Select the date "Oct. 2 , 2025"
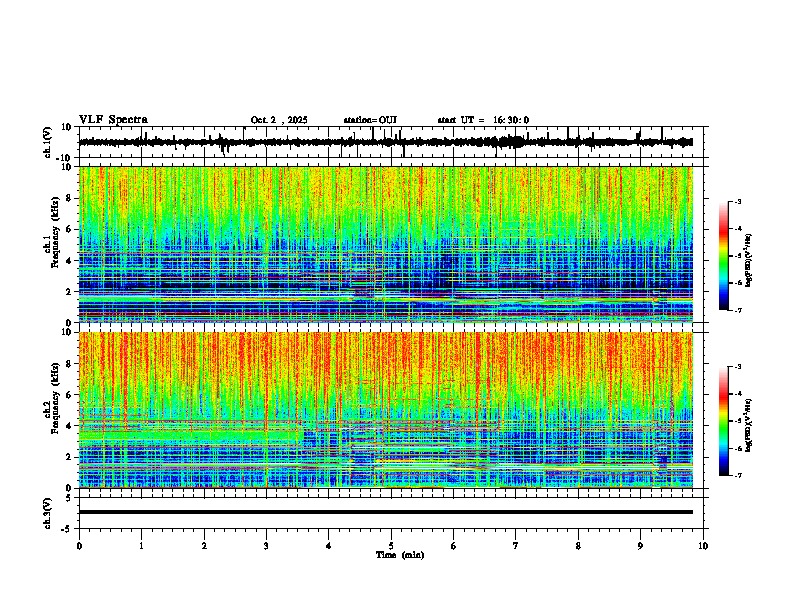This screenshot has height=612, width=792. 279,120
